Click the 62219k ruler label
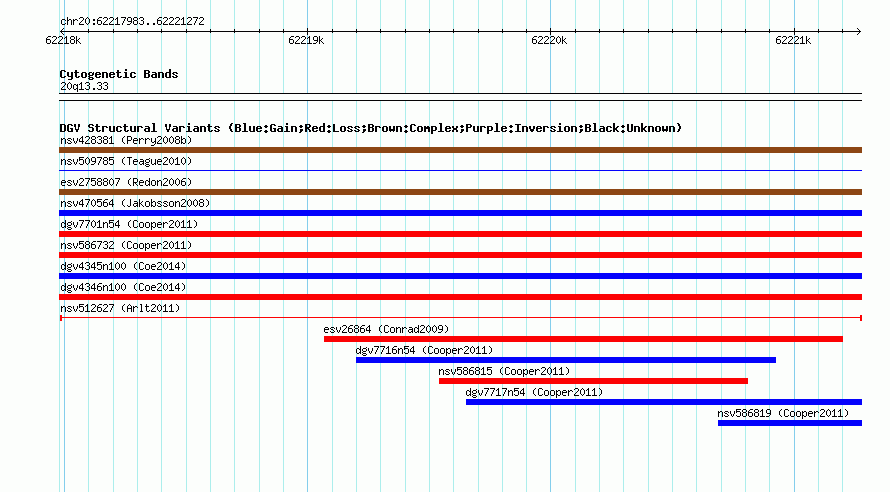 pyautogui.click(x=306, y=40)
